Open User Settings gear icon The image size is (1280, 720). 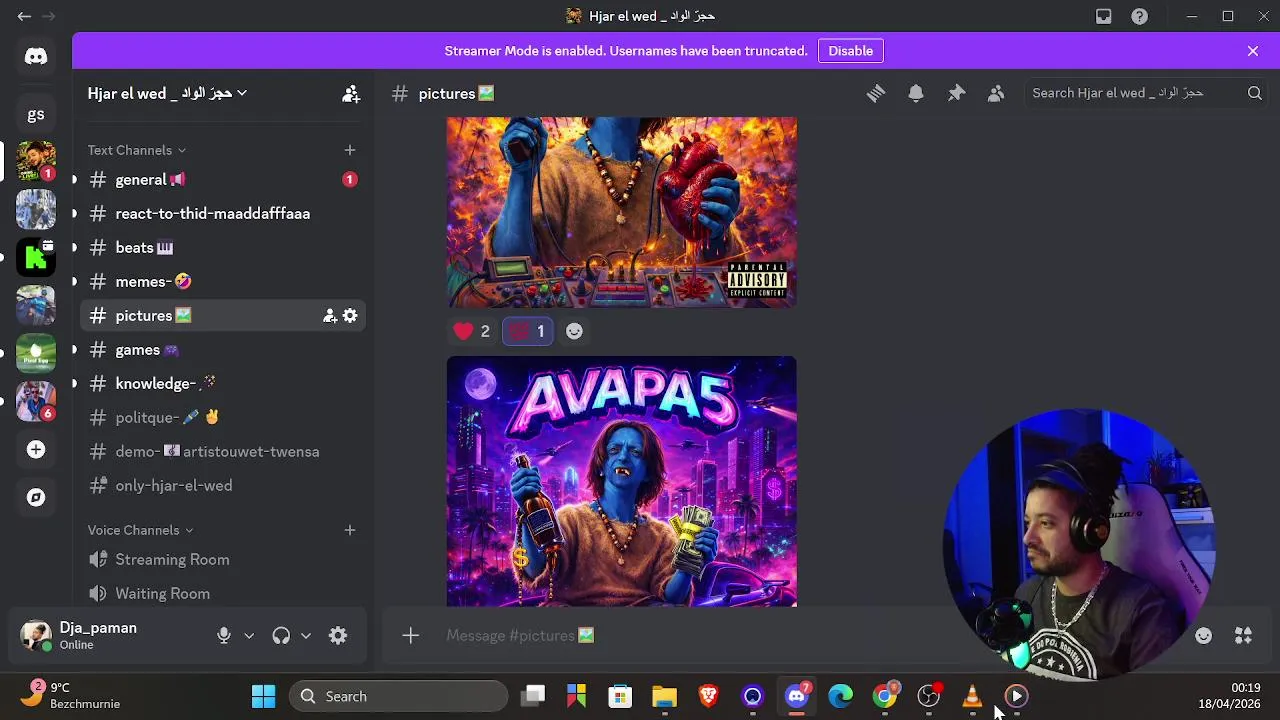(x=338, y=636)
